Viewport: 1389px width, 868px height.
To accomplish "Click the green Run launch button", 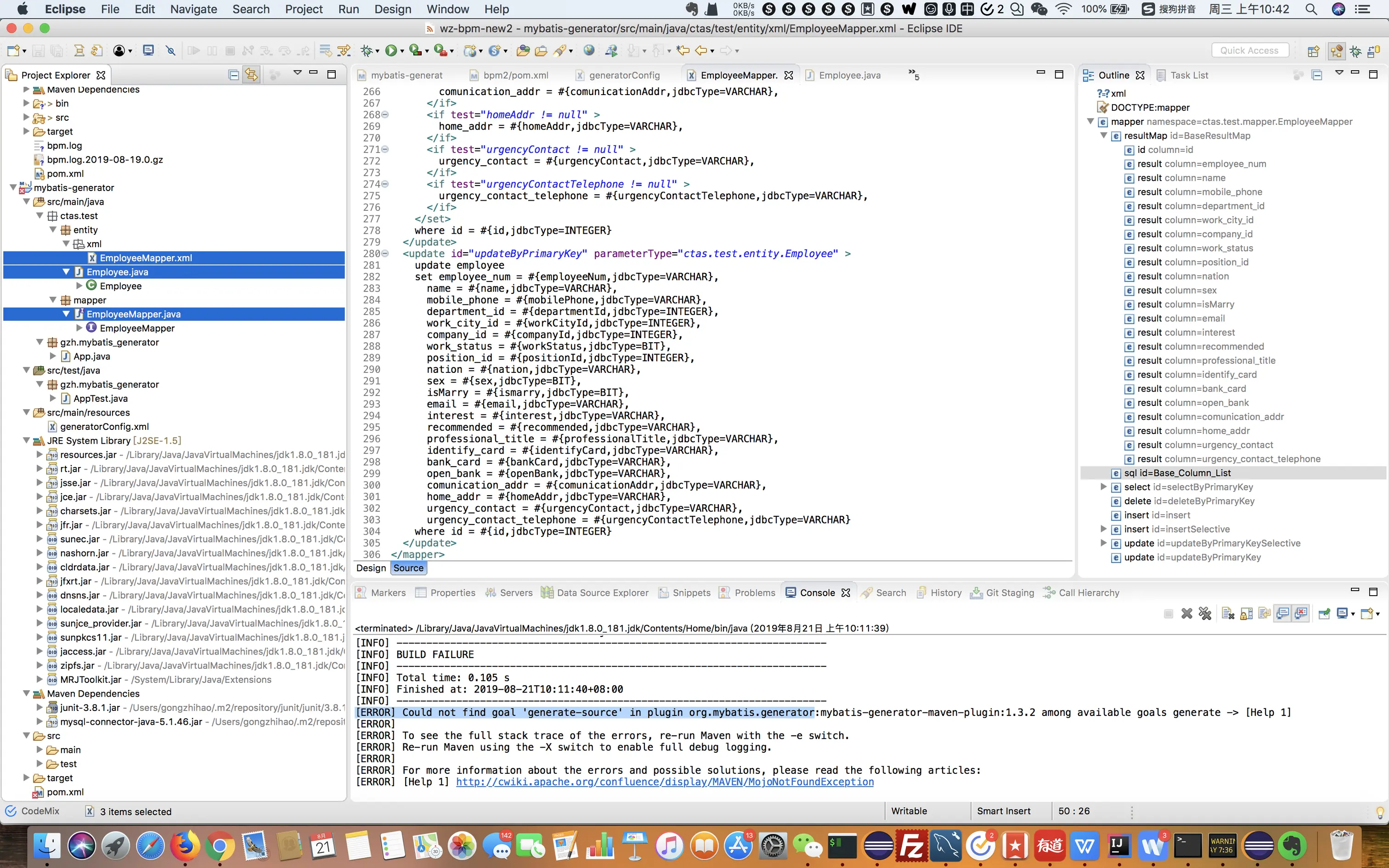I will (x=391, y=51).
